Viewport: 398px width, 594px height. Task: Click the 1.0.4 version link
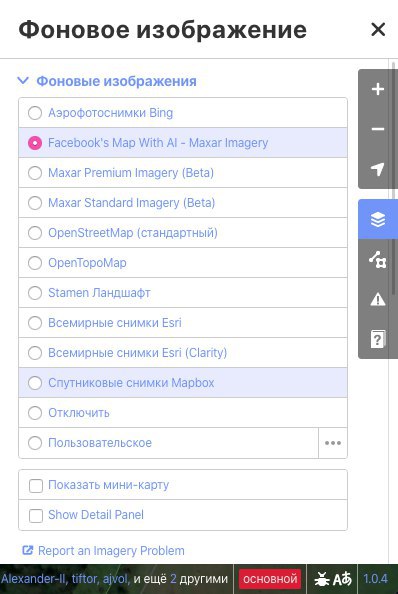(375, 579)
